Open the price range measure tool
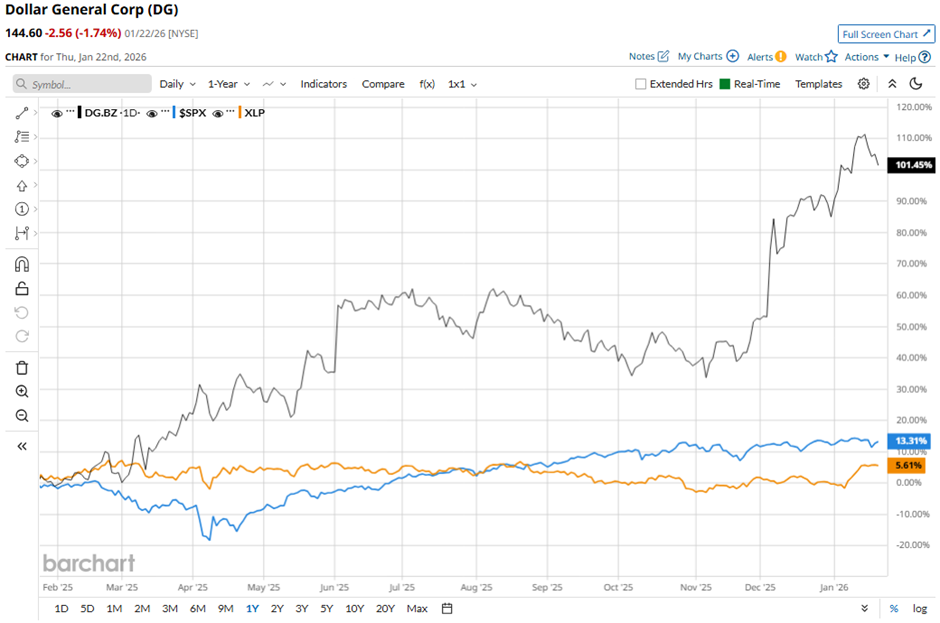 pyautogui.click(x=22, y=233)
